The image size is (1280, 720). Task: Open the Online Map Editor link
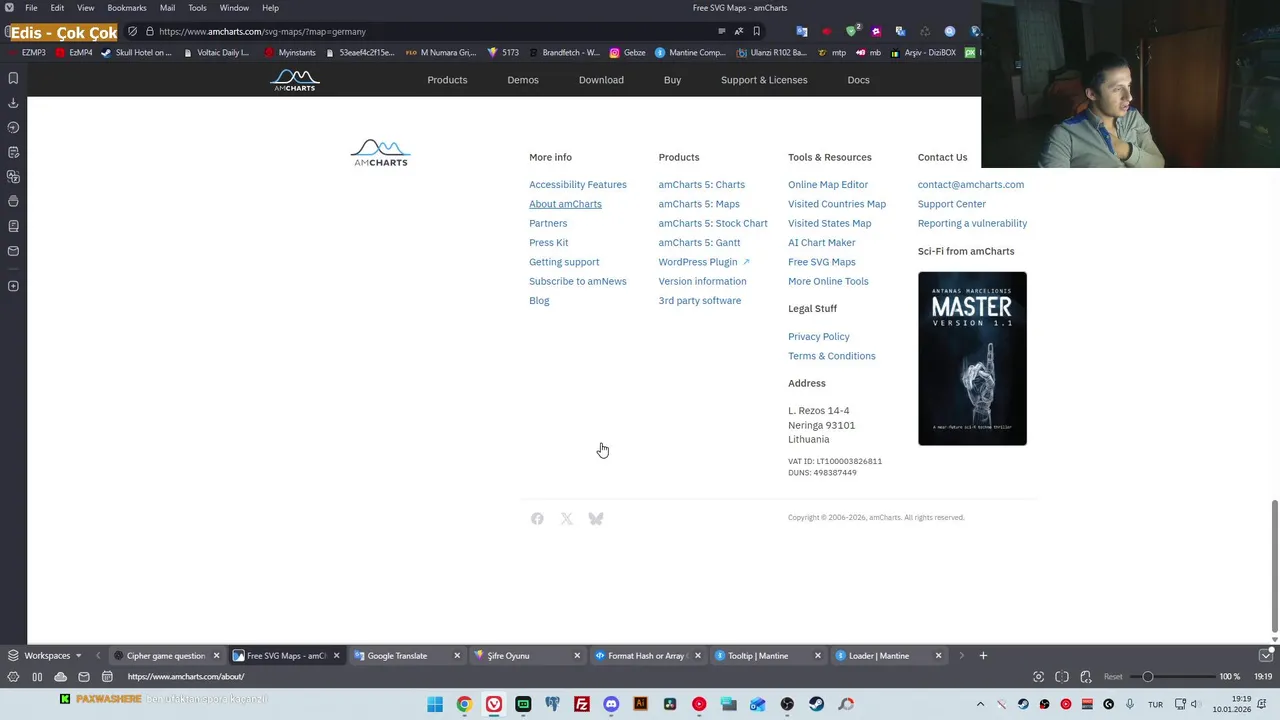click(828, 185)
